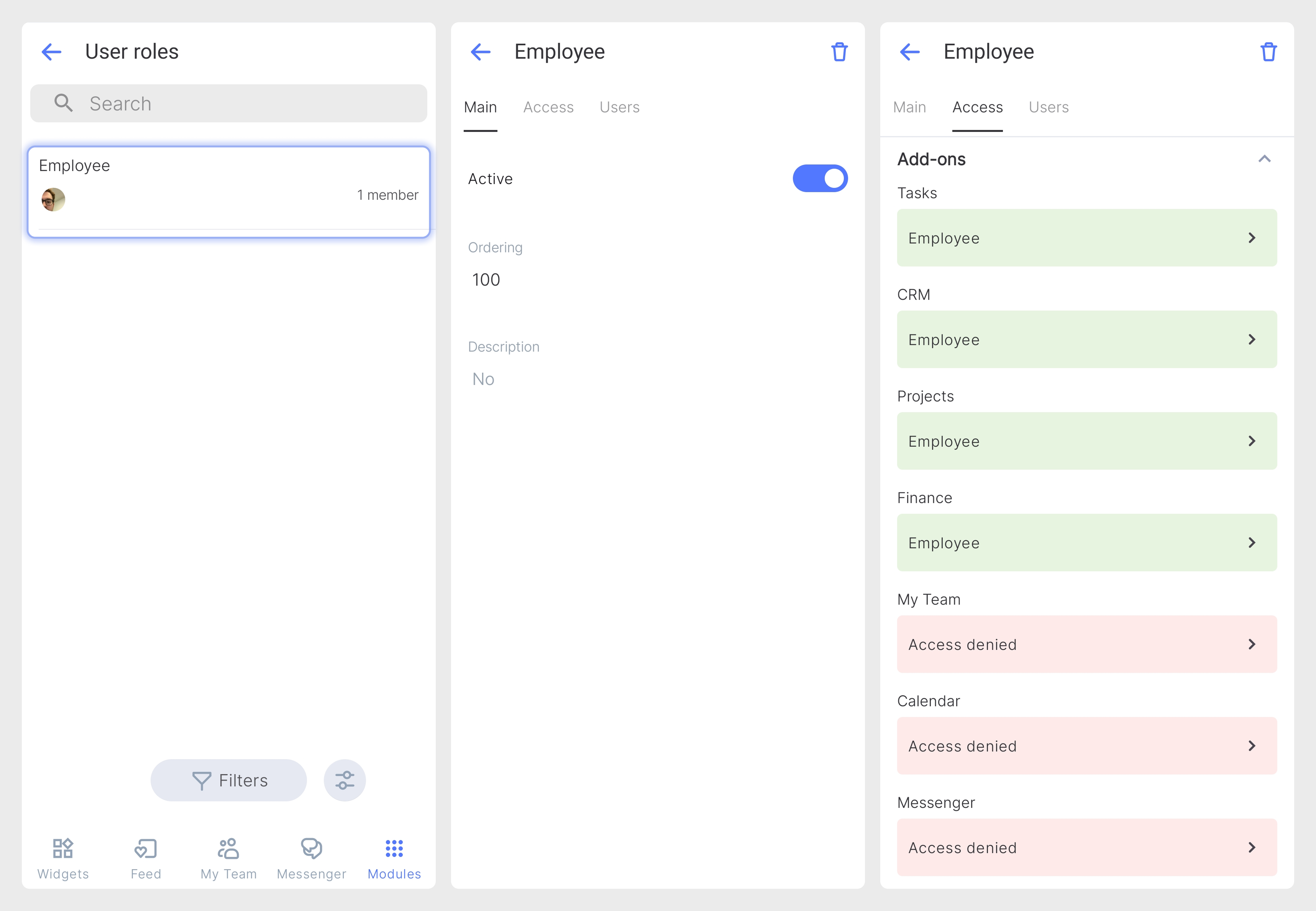Viewport: 1316px width, 911px height.
Task: Toggle the Active switch off
Action: pos(820,179)
